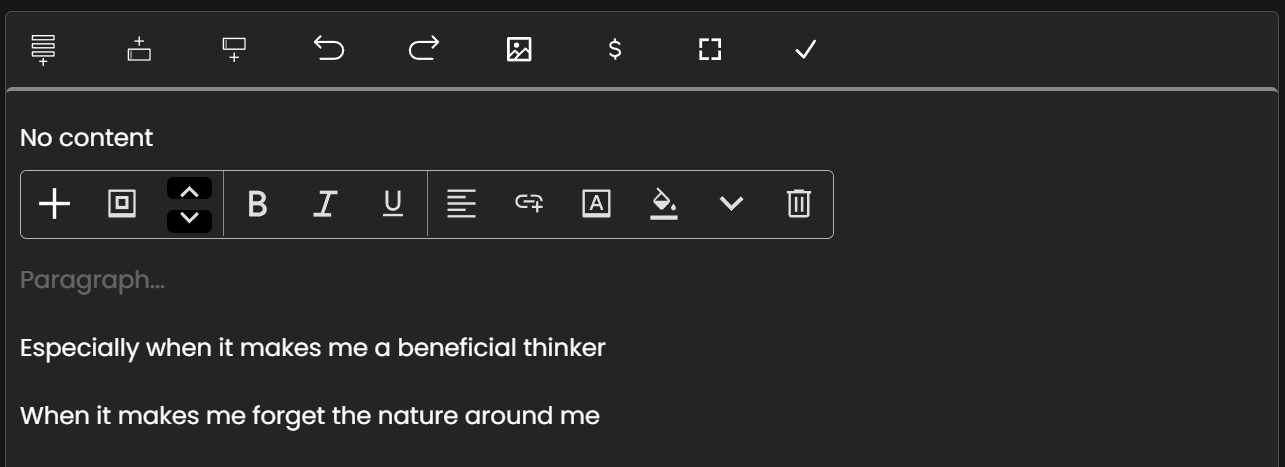
Task: Insert a block above using the toolbar icon
Action: 139,49
